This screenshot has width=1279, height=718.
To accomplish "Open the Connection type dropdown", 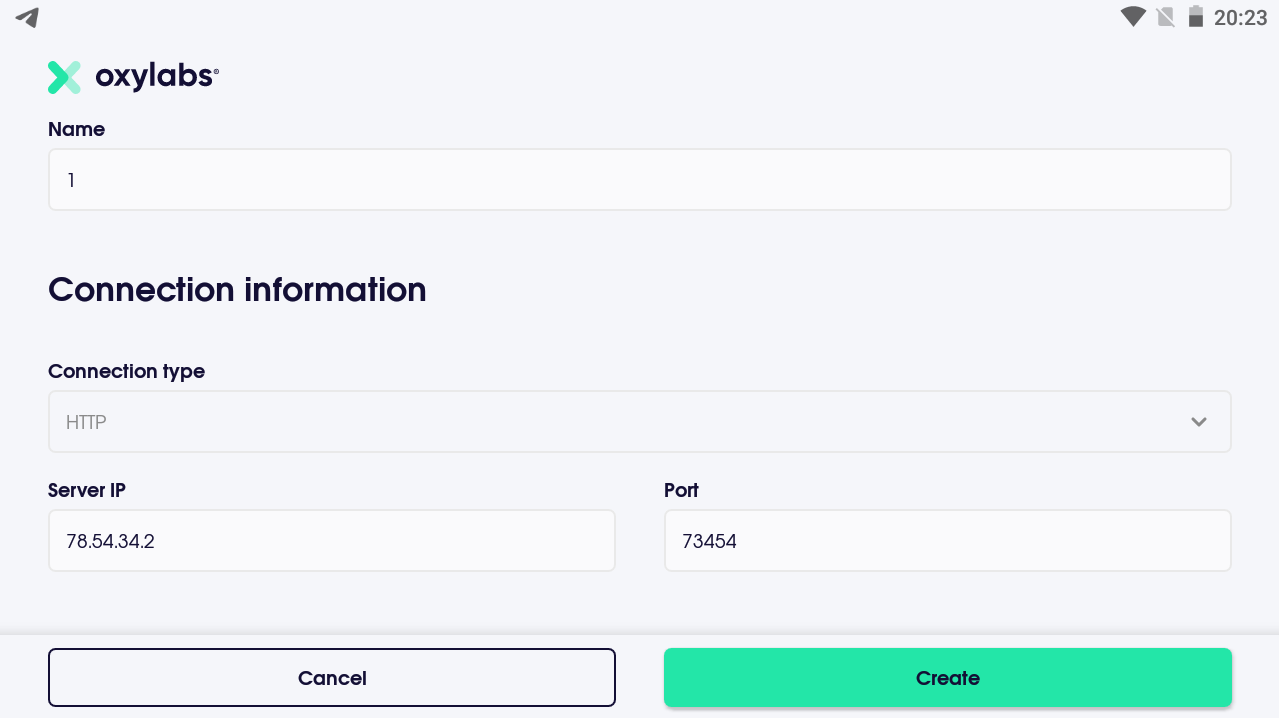I will tap(639, 422).
